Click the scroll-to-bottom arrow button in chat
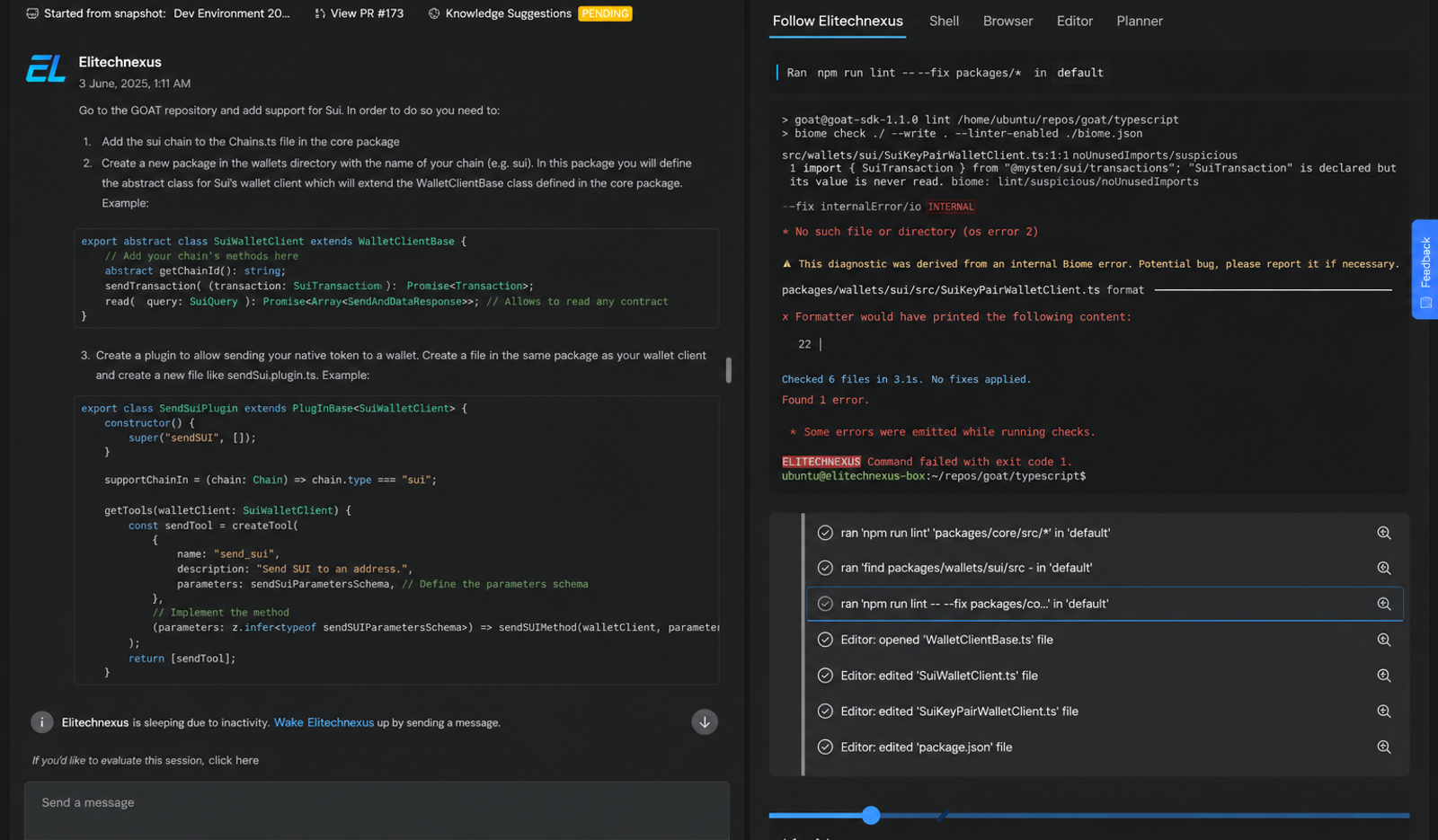The image size is (1438, 840). coord(705,721)
